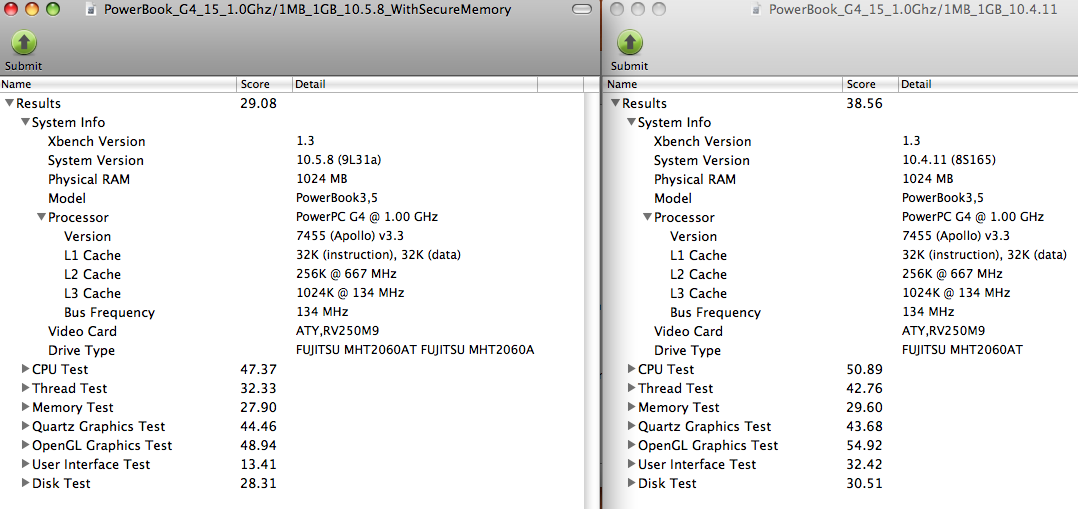
Task: Click the toolbar toggle pill in the 10.5.8 window title bar
Action: point(582,10)
